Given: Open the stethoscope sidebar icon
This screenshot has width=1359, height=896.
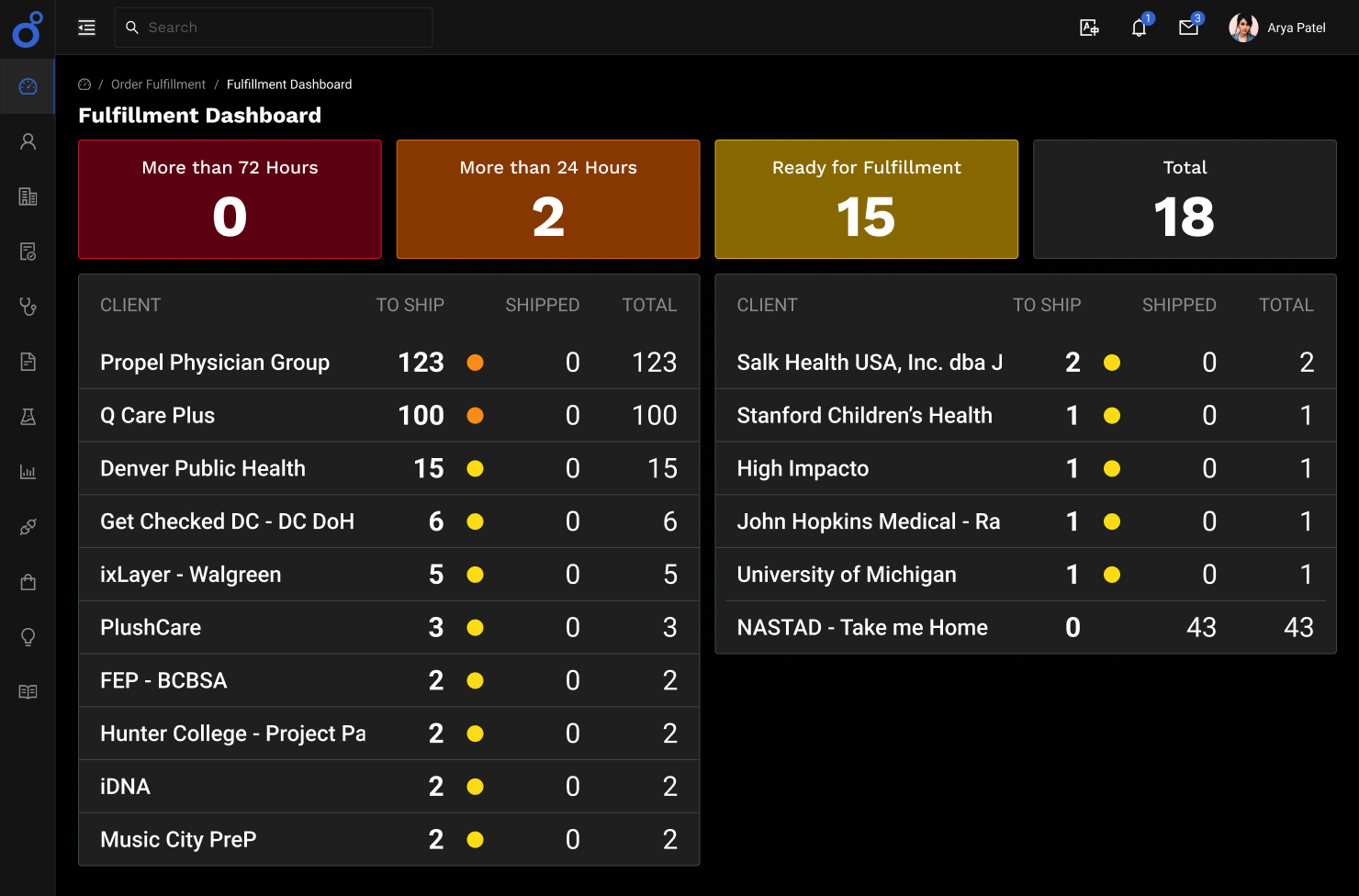Looking at the screenshot, I should [x=28, y=307].
